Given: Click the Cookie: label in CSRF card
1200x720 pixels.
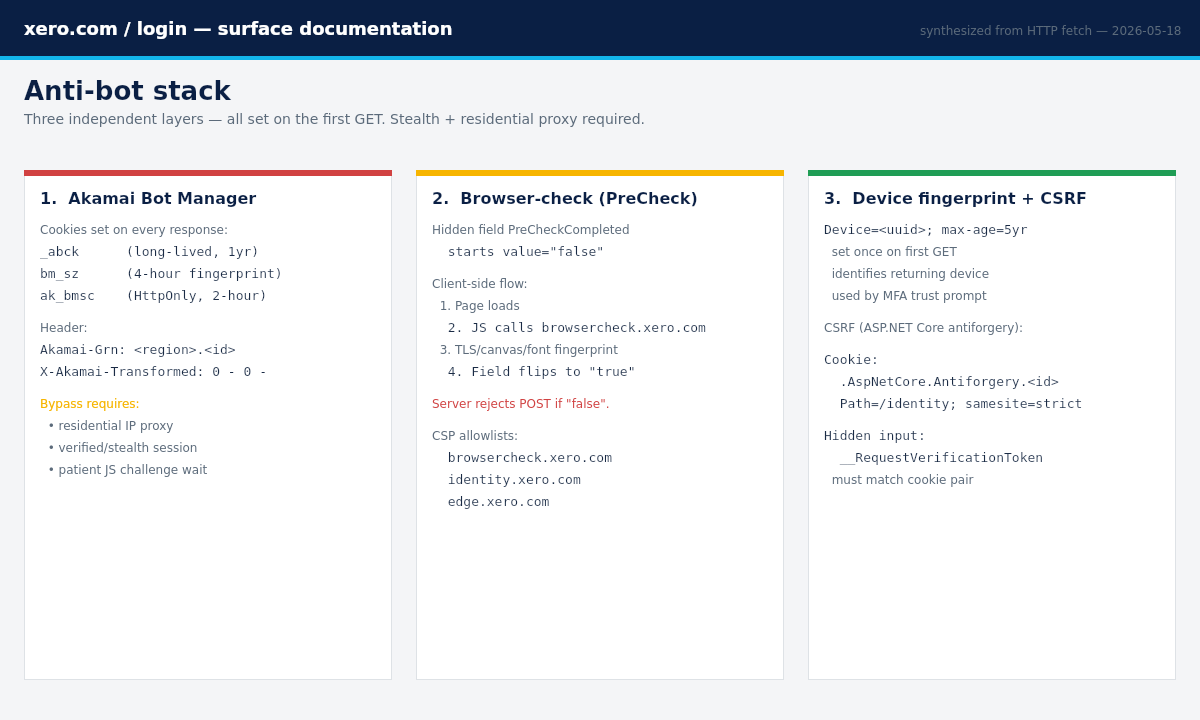Looking at the screenshot, I should pos(851,360).
